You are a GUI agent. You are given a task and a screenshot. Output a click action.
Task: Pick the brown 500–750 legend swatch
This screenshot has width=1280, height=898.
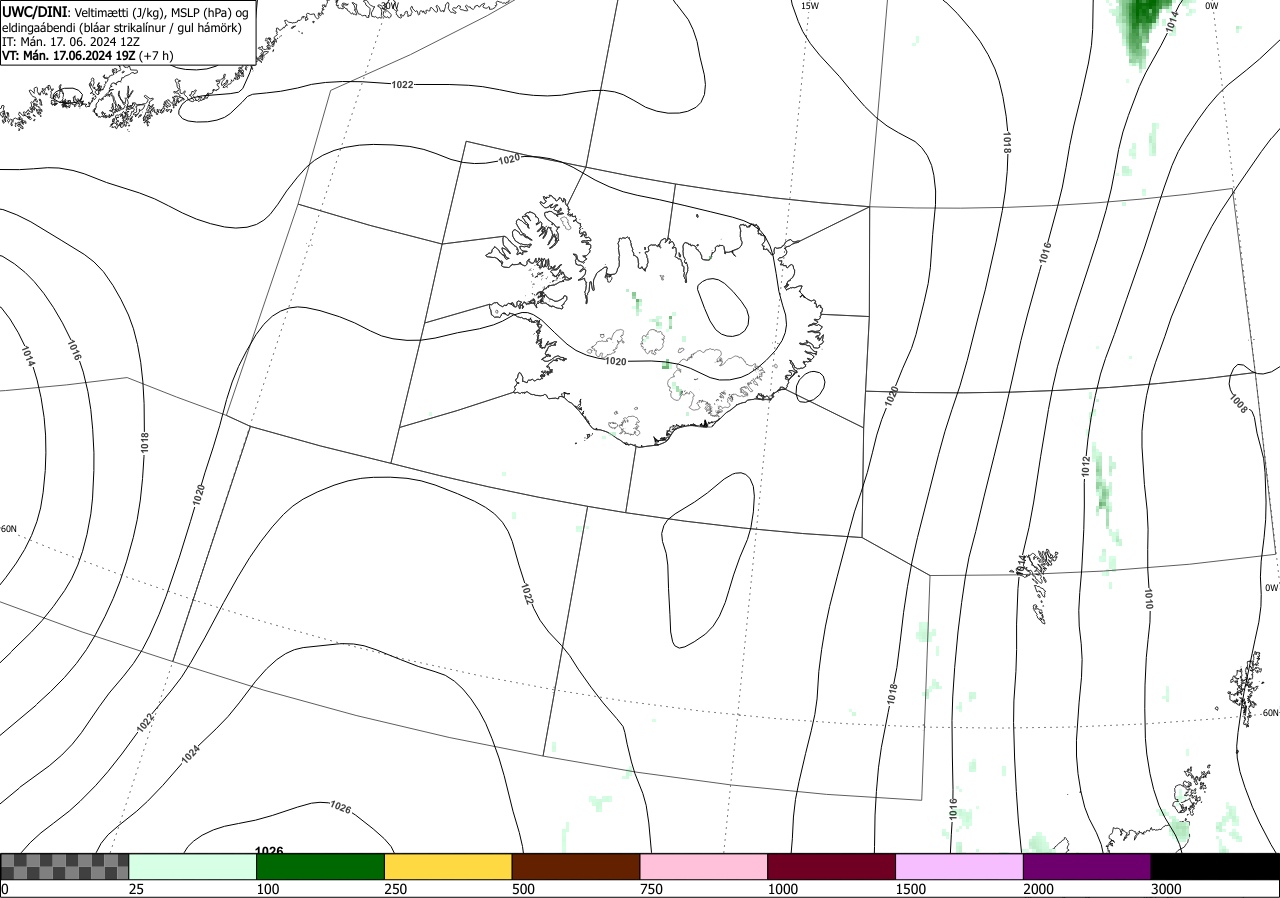576,866
